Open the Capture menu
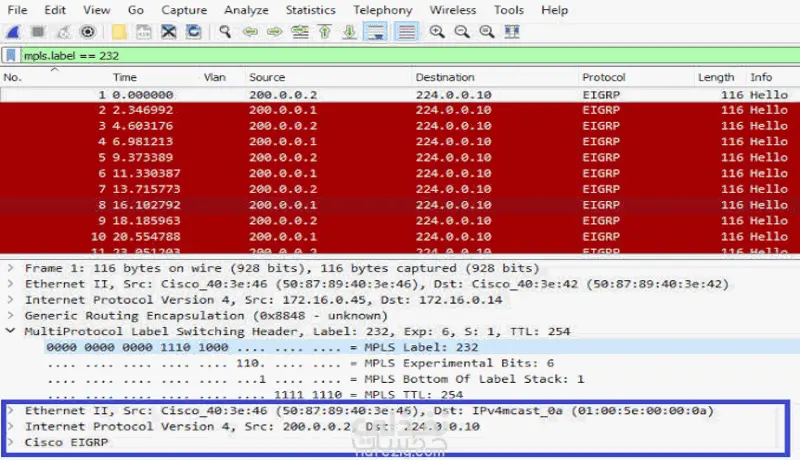This screenshot has width=800, height=460. point(184,10)
